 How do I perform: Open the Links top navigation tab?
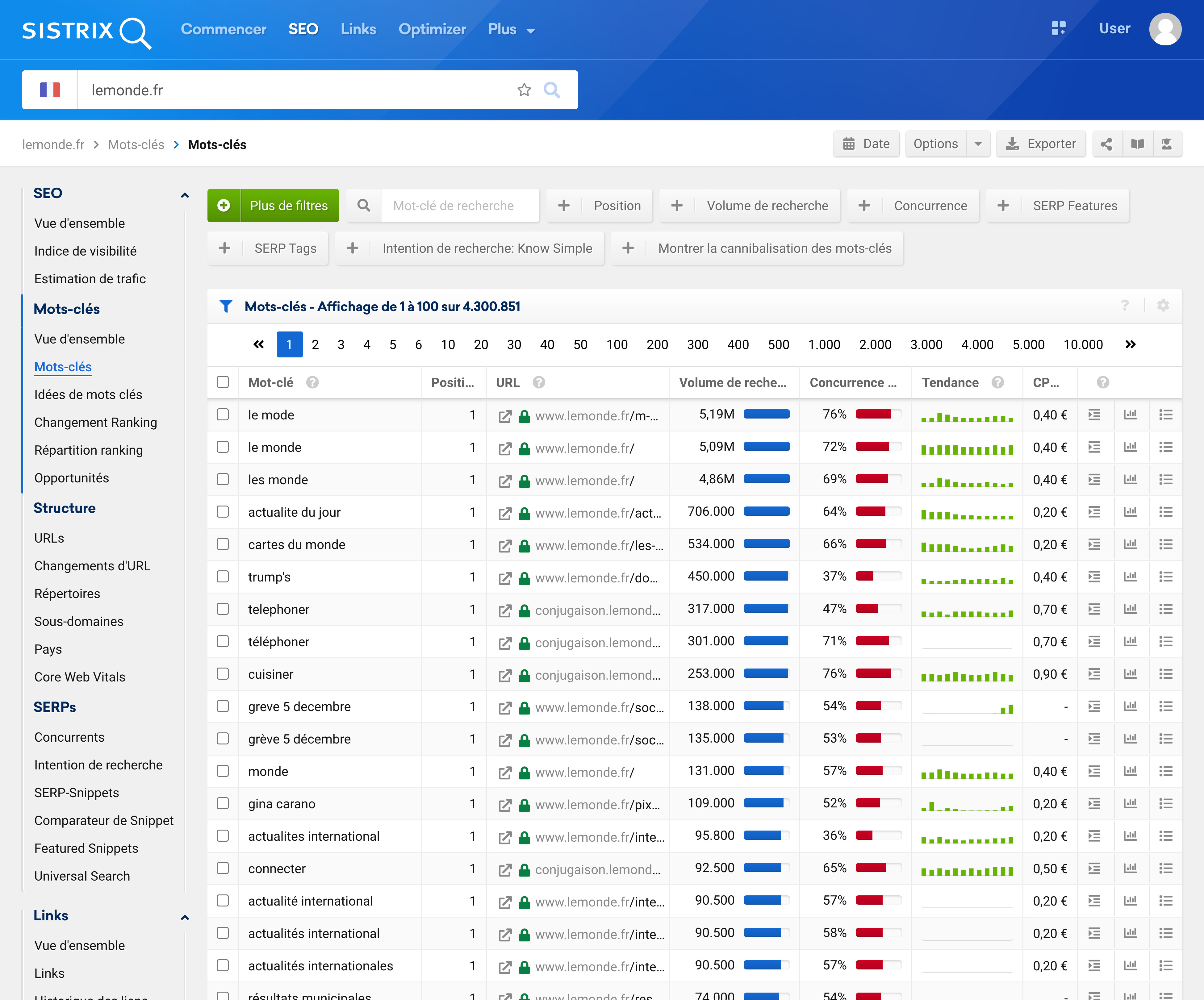point(358,29)
